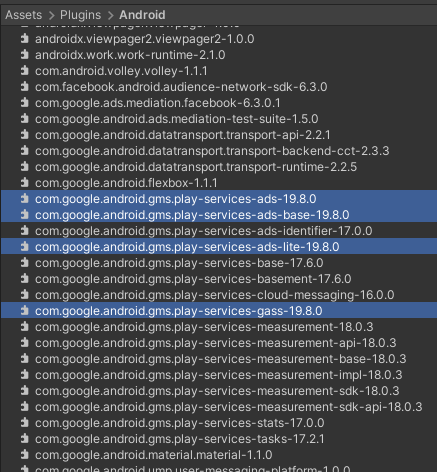Select play-services-measurement-sdk-18.0.3 file name
Screen dimensions: 437x472
[x=217, y=391]
